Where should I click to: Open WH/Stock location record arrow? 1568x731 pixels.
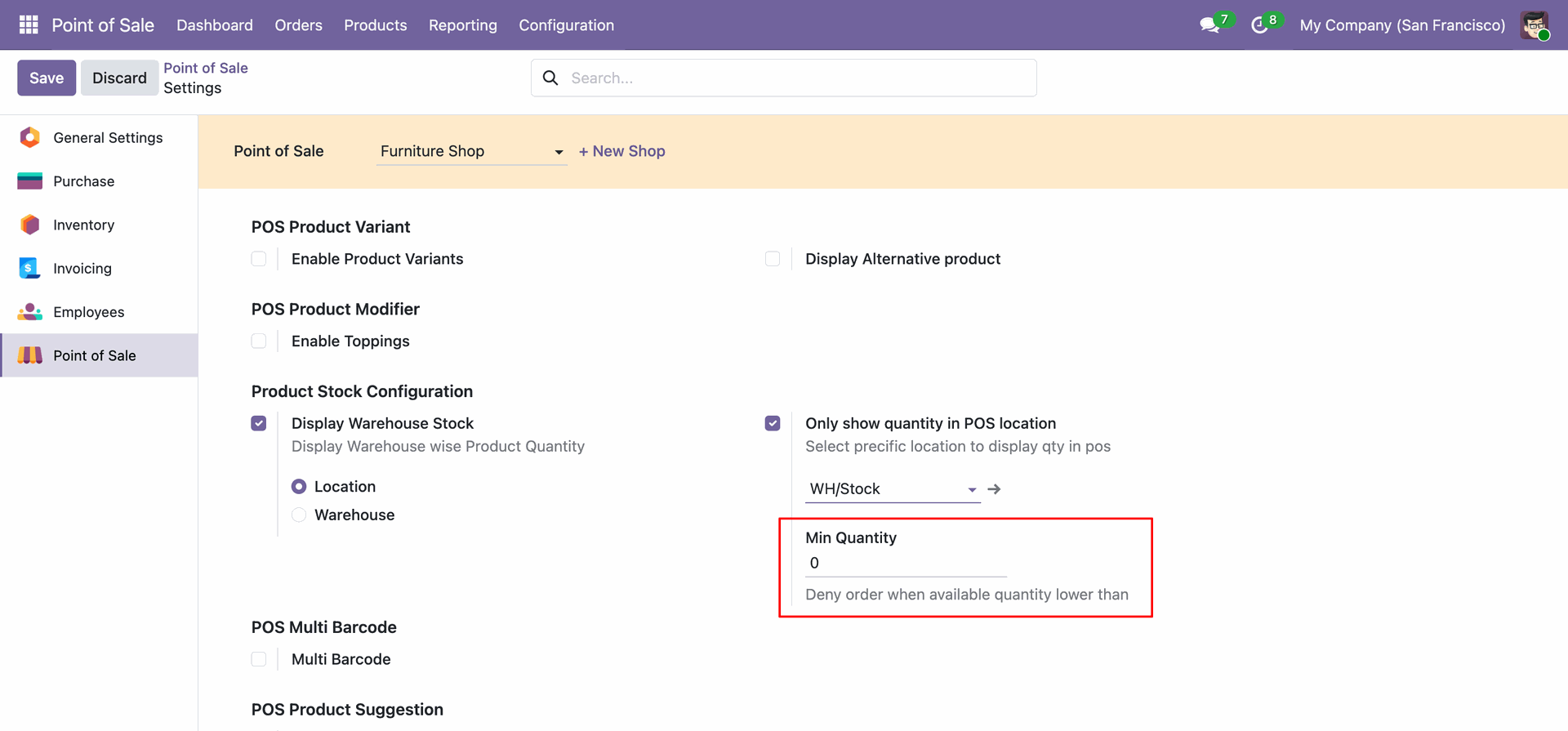click(x=994, y=489)
